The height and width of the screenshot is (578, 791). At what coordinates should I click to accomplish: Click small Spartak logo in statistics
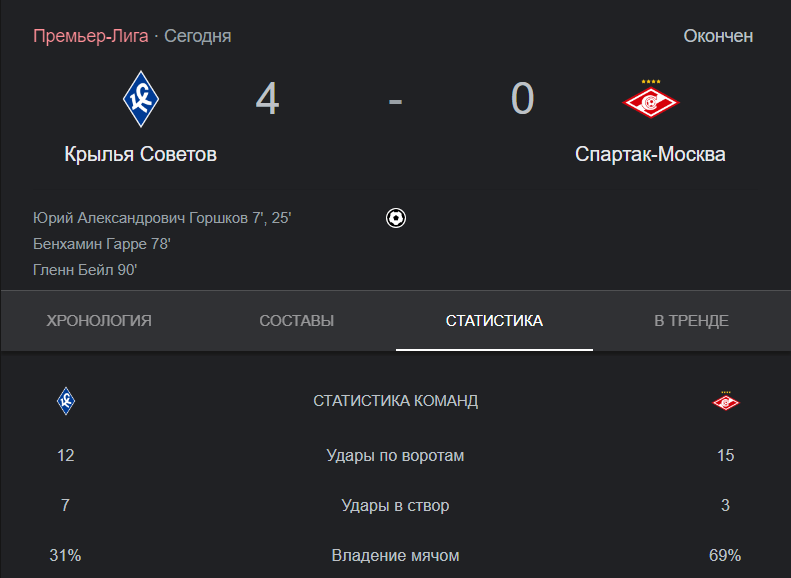(725, 401)
